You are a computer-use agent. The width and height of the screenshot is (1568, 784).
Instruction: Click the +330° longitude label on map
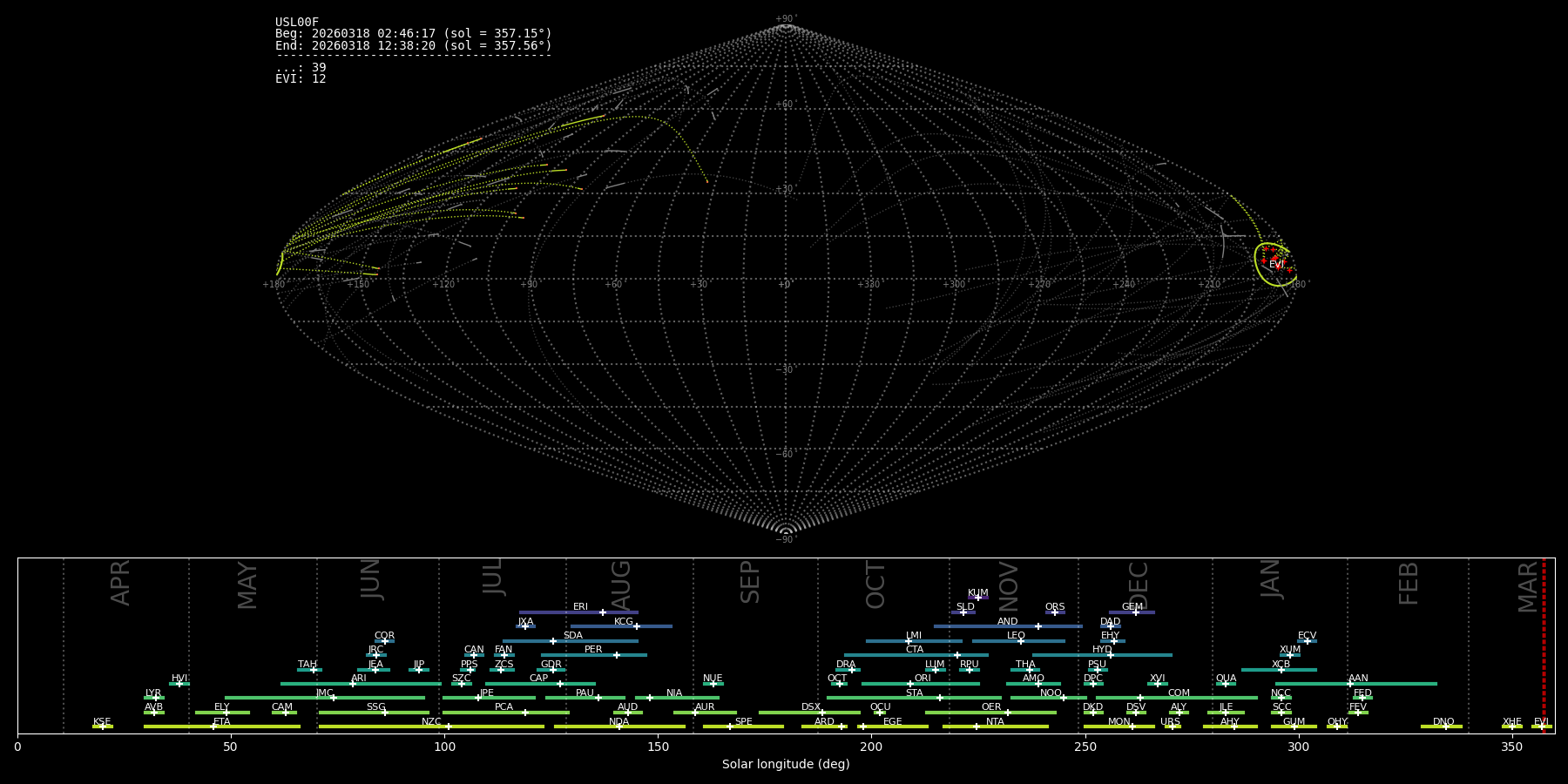869,285
